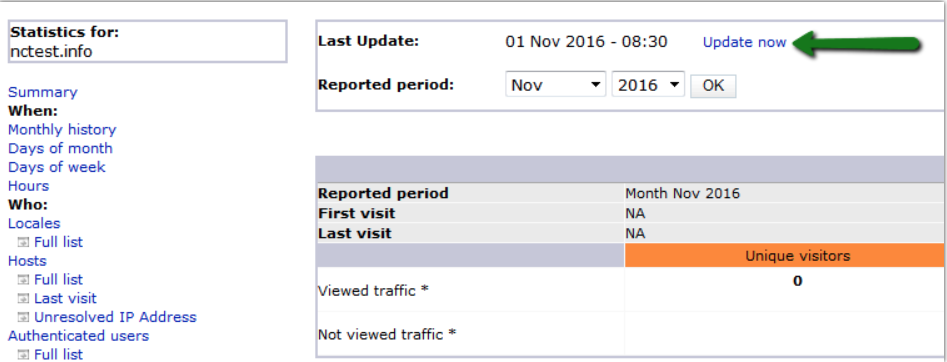Open the month dropdown showing Nov
This screenshot has width=947, height=362.
tap(556, 85)
